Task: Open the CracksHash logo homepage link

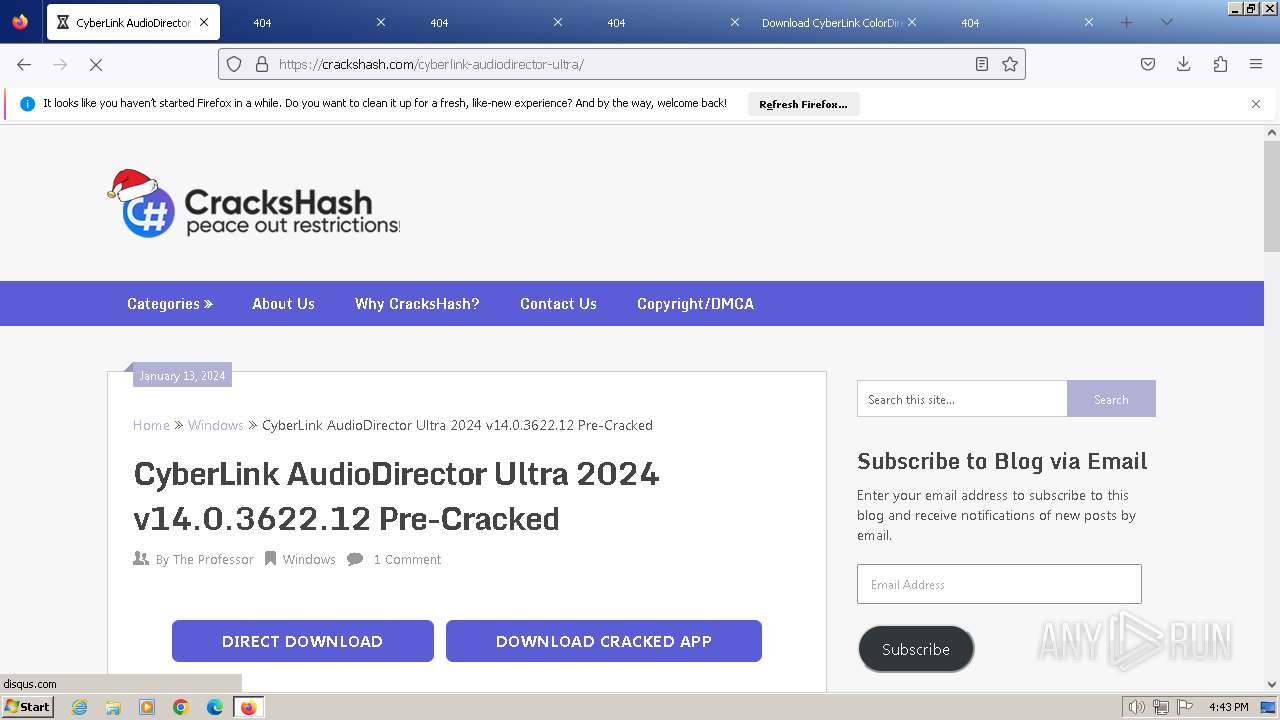Action: (253, 203)
